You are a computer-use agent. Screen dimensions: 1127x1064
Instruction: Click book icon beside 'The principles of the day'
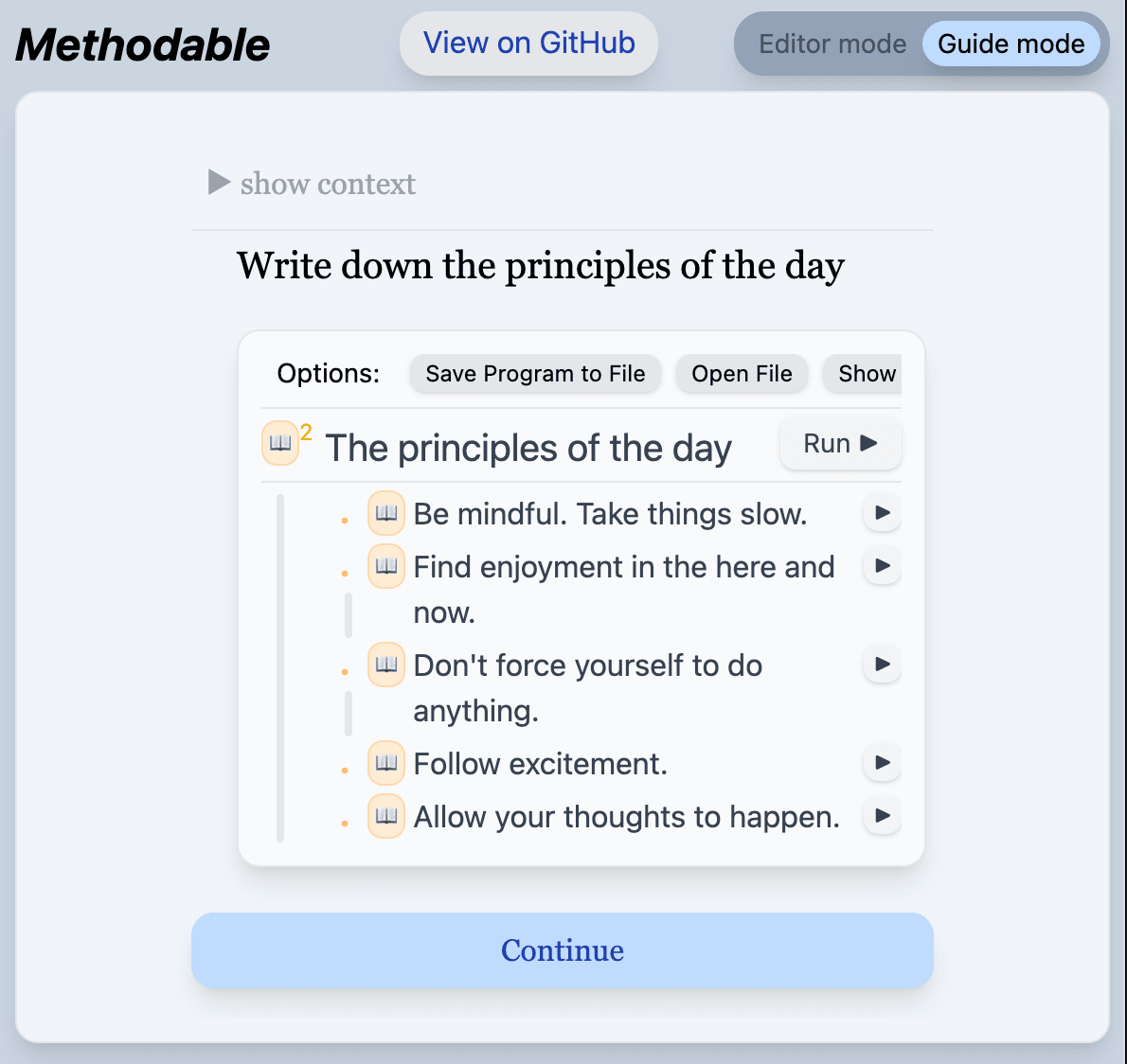280,443
